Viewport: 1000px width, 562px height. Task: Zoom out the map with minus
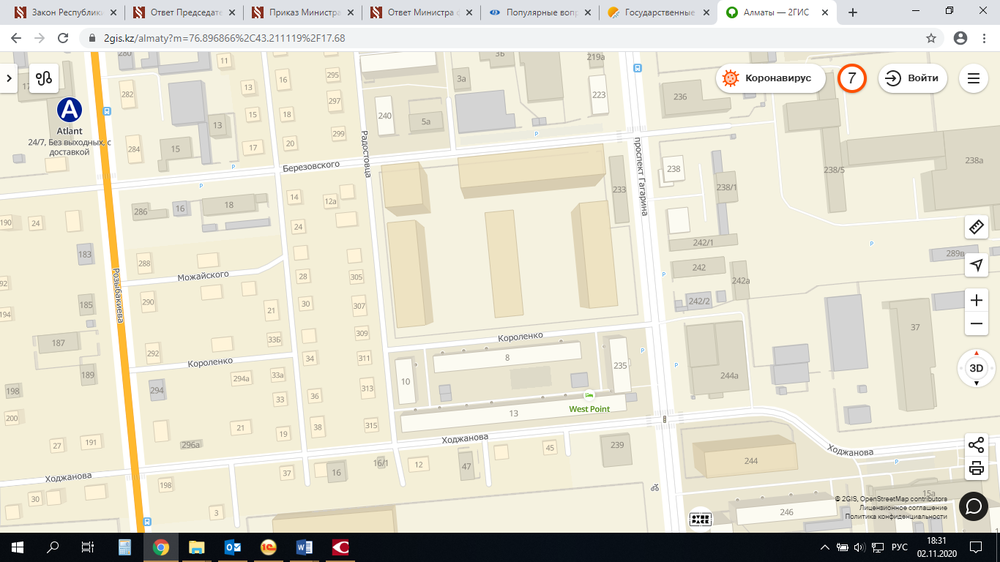pyautogui.click(x=977, y=325)
